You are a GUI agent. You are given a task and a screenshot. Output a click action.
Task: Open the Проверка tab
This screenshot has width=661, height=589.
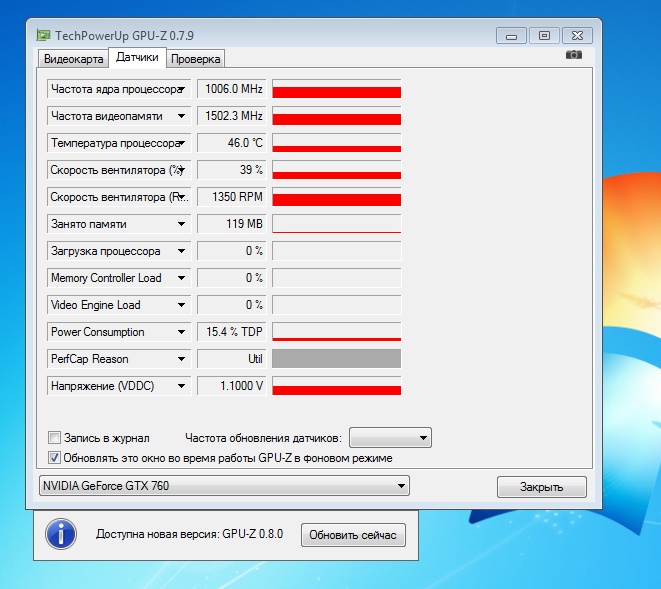[x=195, y=59]
